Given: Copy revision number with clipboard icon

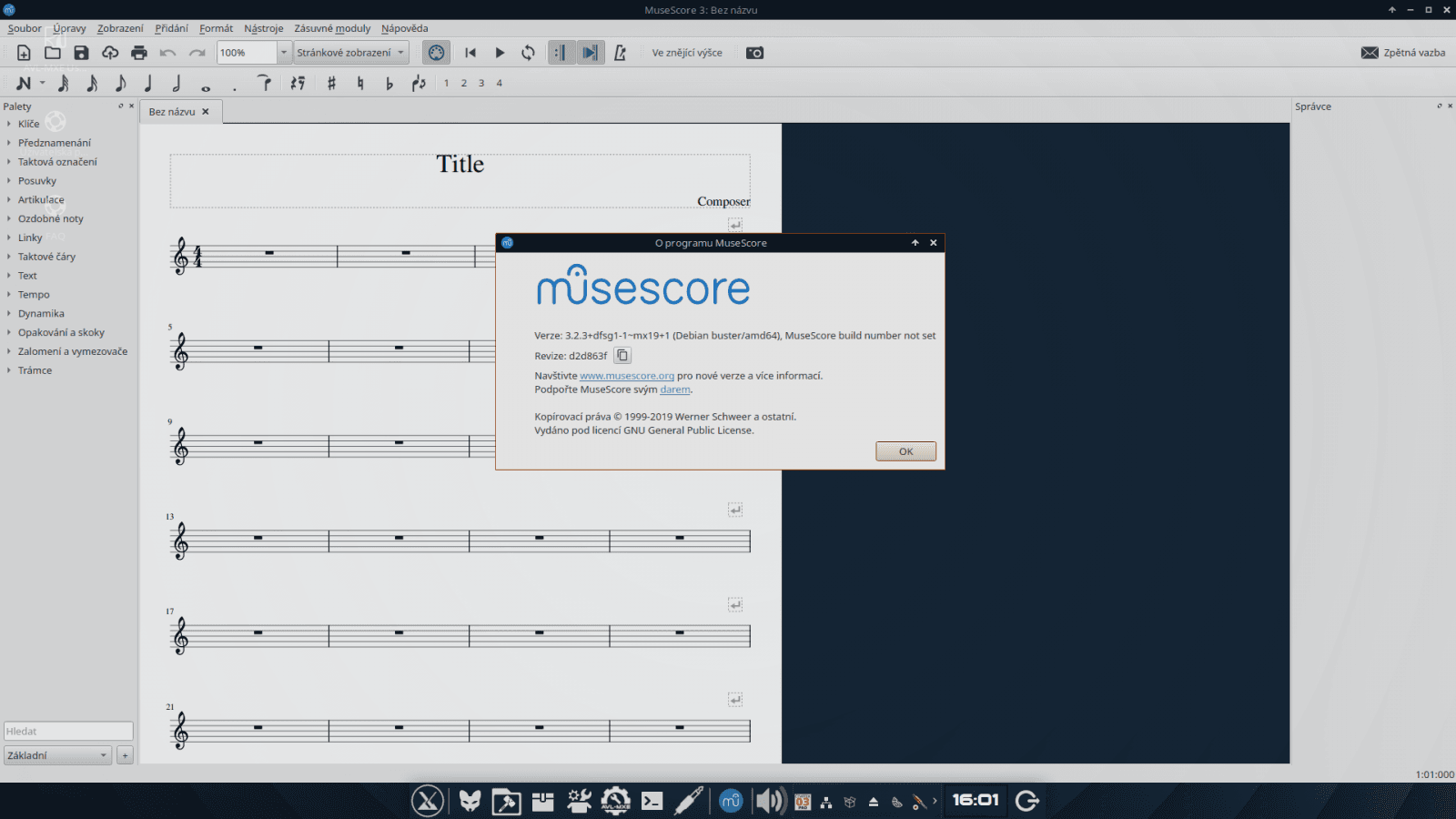Looking at the screenshot, I should tap(622, 356).
